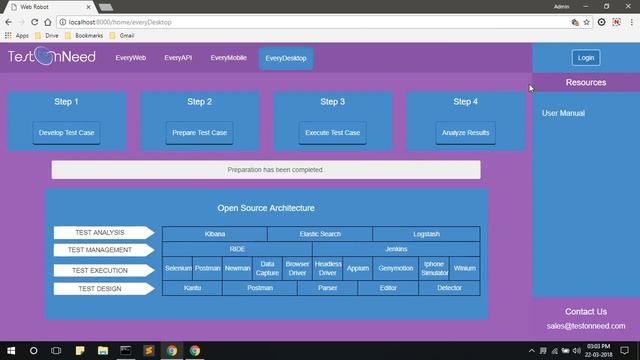Open the Drive bookmark folder
This screenshot has height=360, width=640.
pyautogui.click(x=47, y=36)
